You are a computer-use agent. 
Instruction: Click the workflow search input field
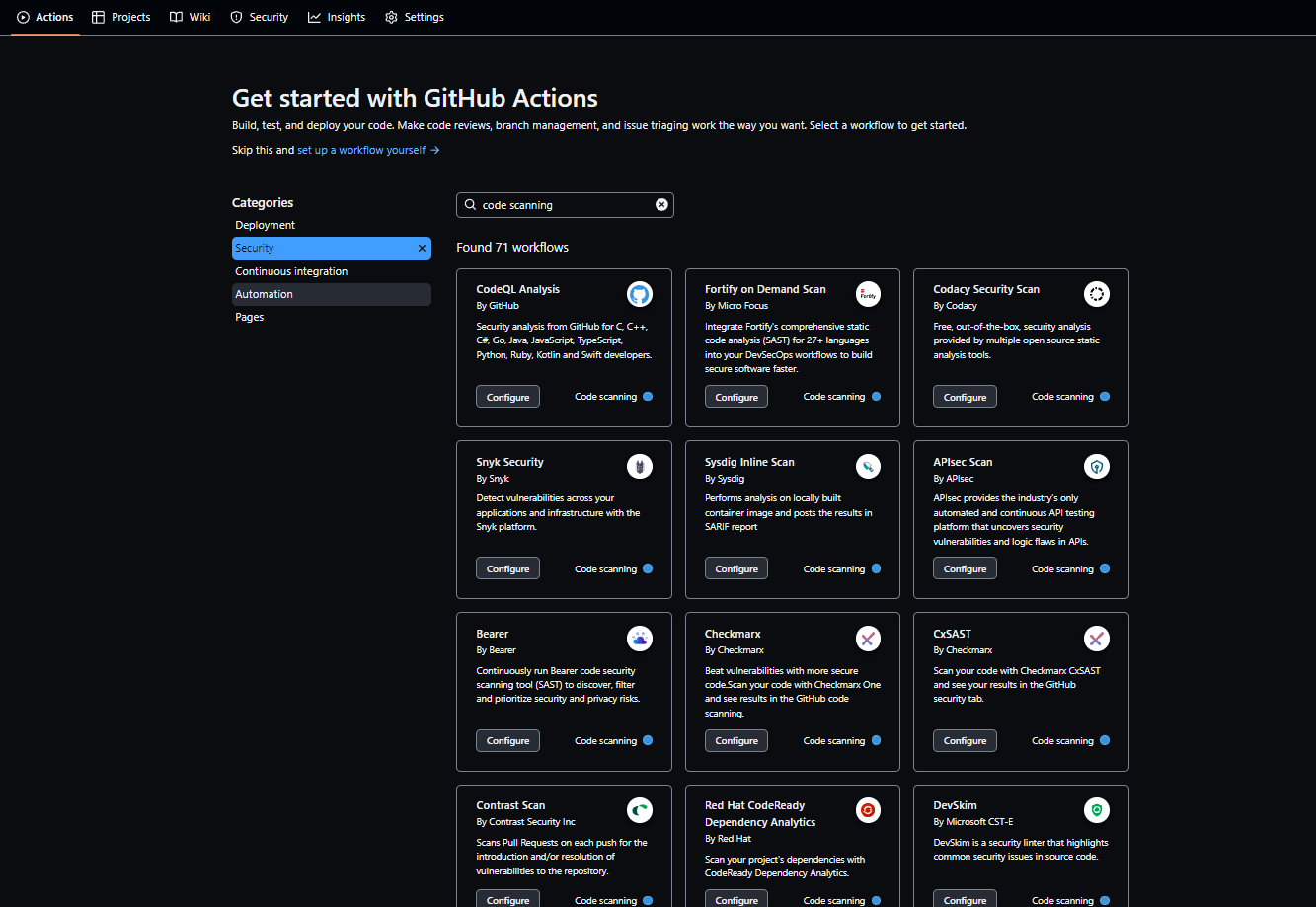click(x=563, y=205)
